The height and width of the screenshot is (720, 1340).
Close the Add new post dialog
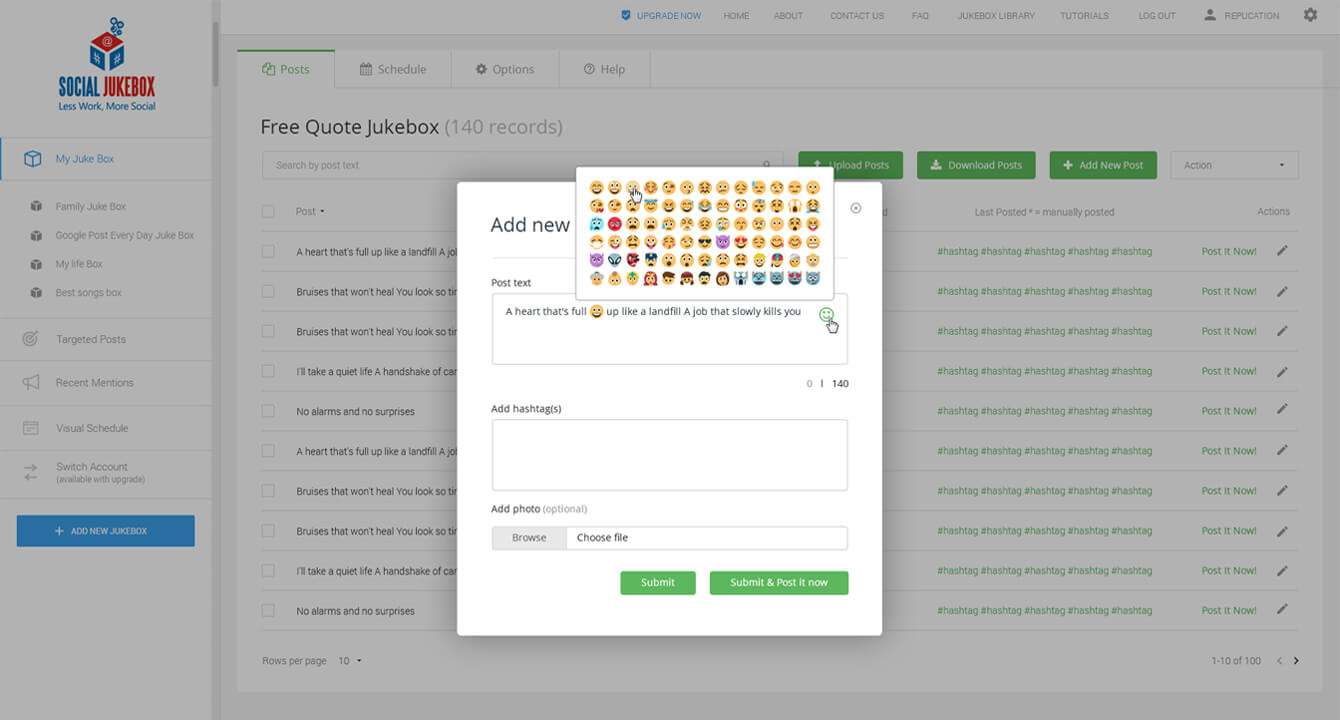pyautogui.click(x=855, y=208)
